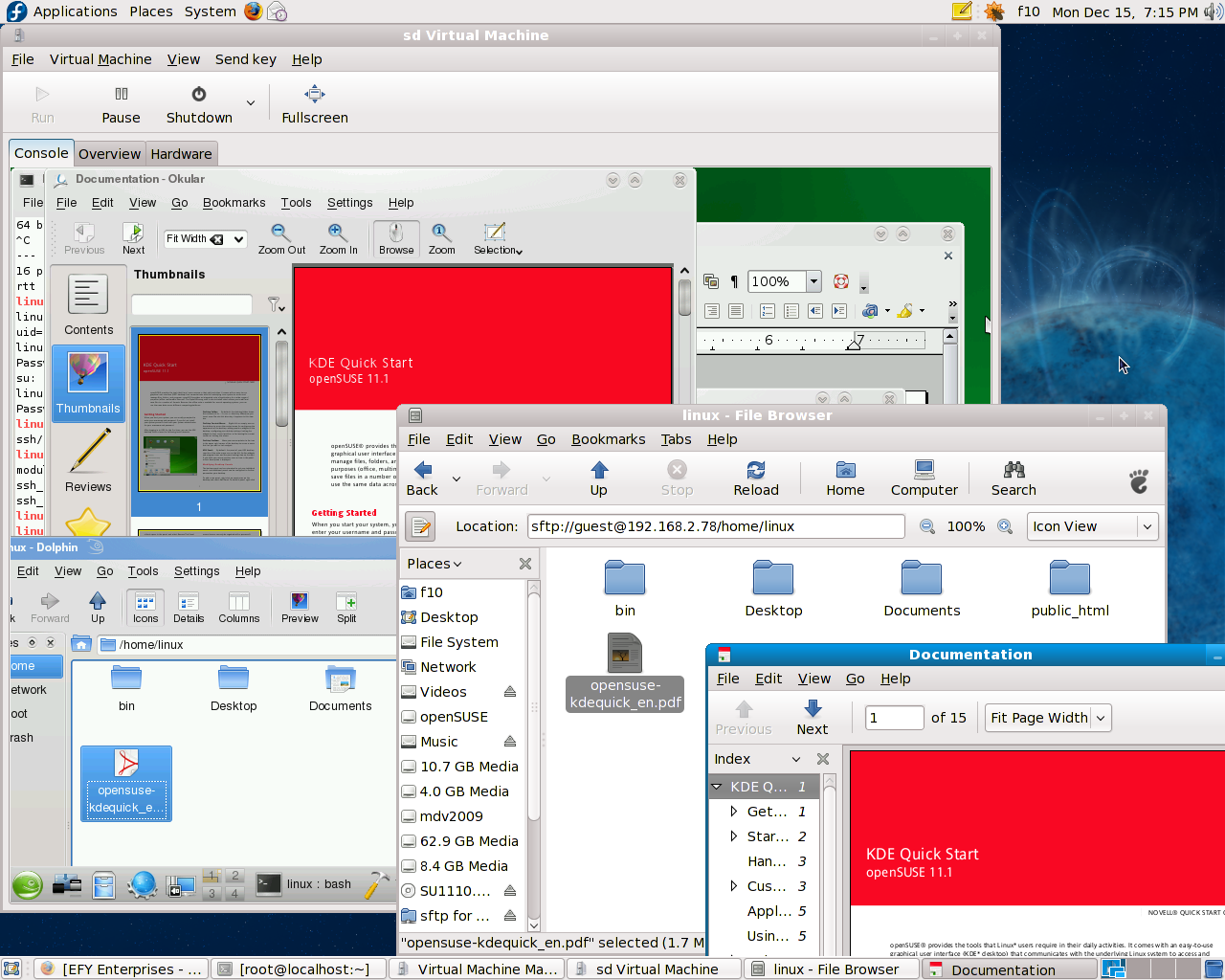Select Dolphin's Preview toolbar icon
Viewport: 1225px width, 980px height.
click(300, 607)
